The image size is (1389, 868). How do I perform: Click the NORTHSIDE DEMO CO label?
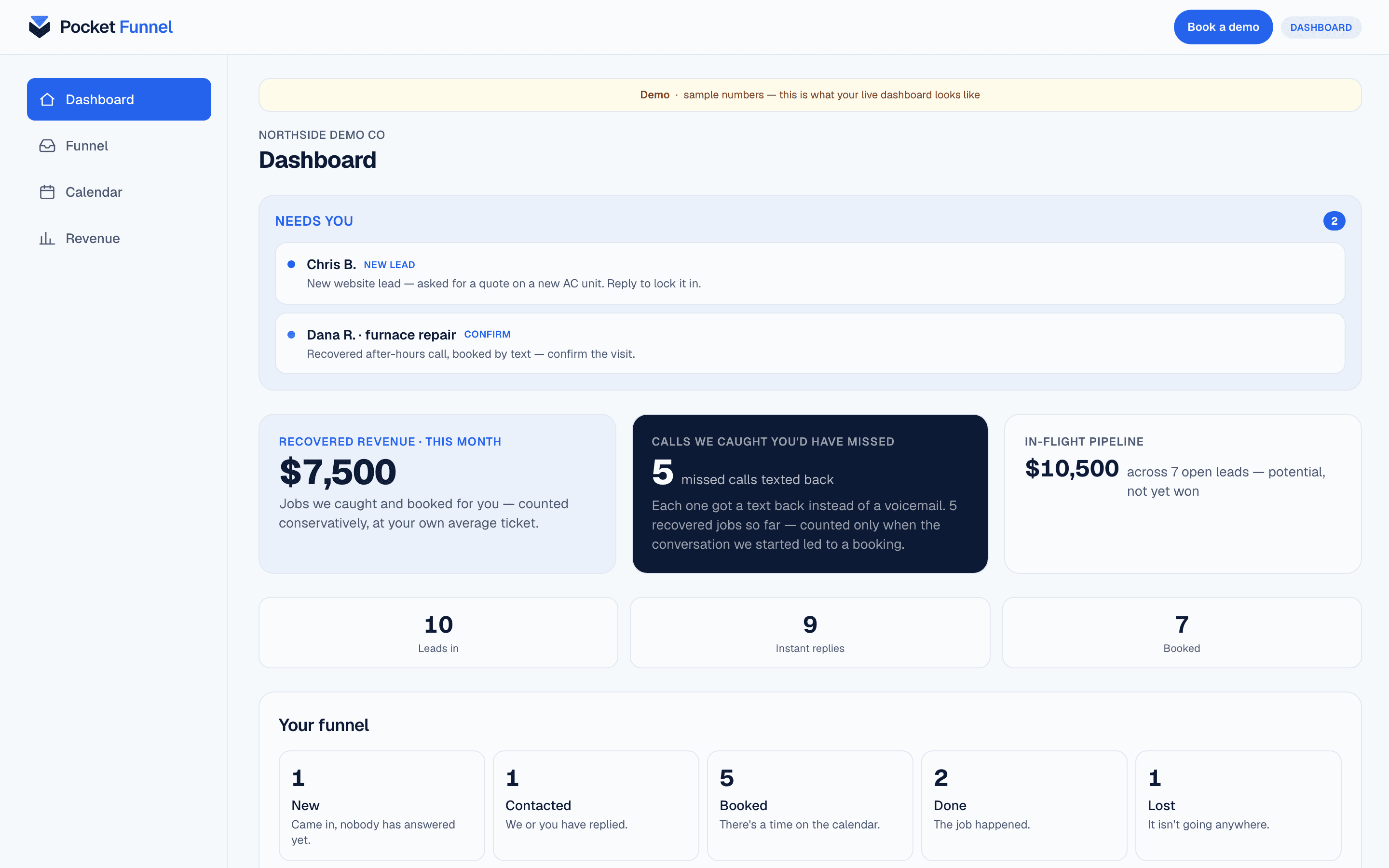[321, 135]
